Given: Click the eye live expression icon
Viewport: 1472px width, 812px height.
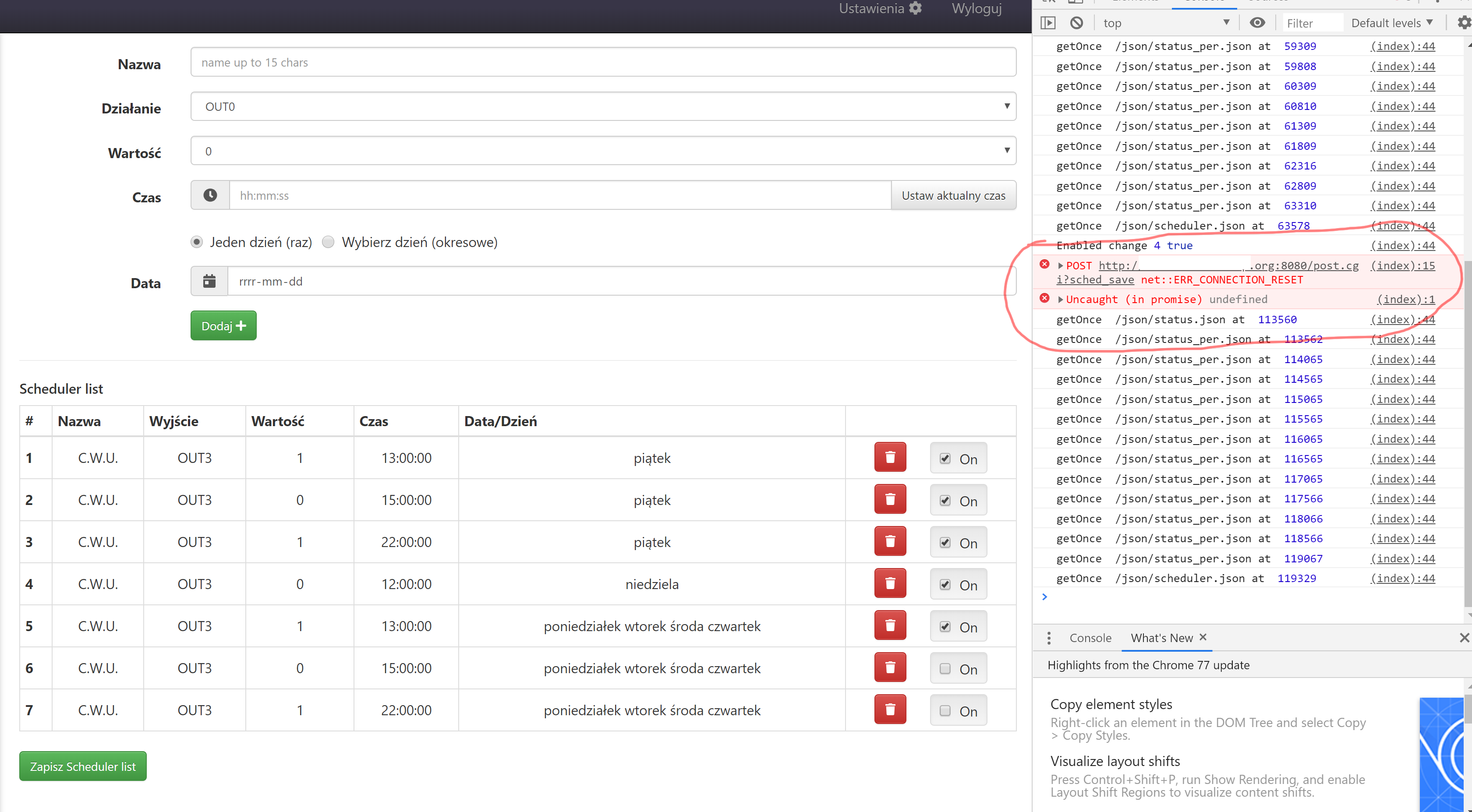Looking at the screenshot, I should click(x=1257, y=23).
